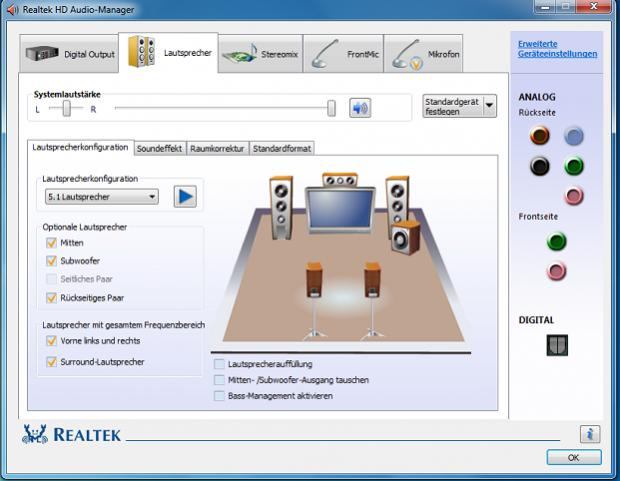Click the green front panel jack

coord(557,241)
